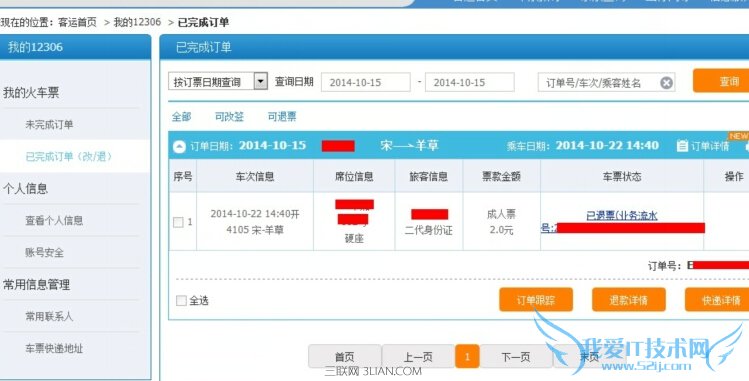The height and width of the screenshot is (381, 749).
Task: Open 订单详情 clipboard icon link
Action: click(x=703, y=146)
